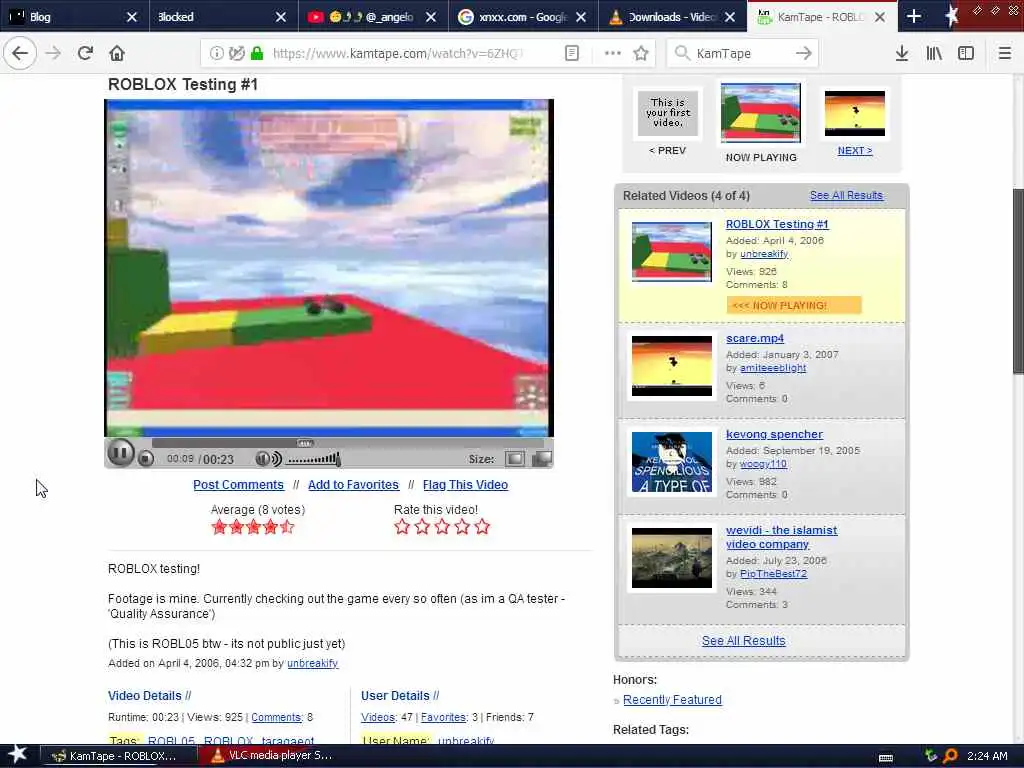Show site information icon in address bar

216,53
